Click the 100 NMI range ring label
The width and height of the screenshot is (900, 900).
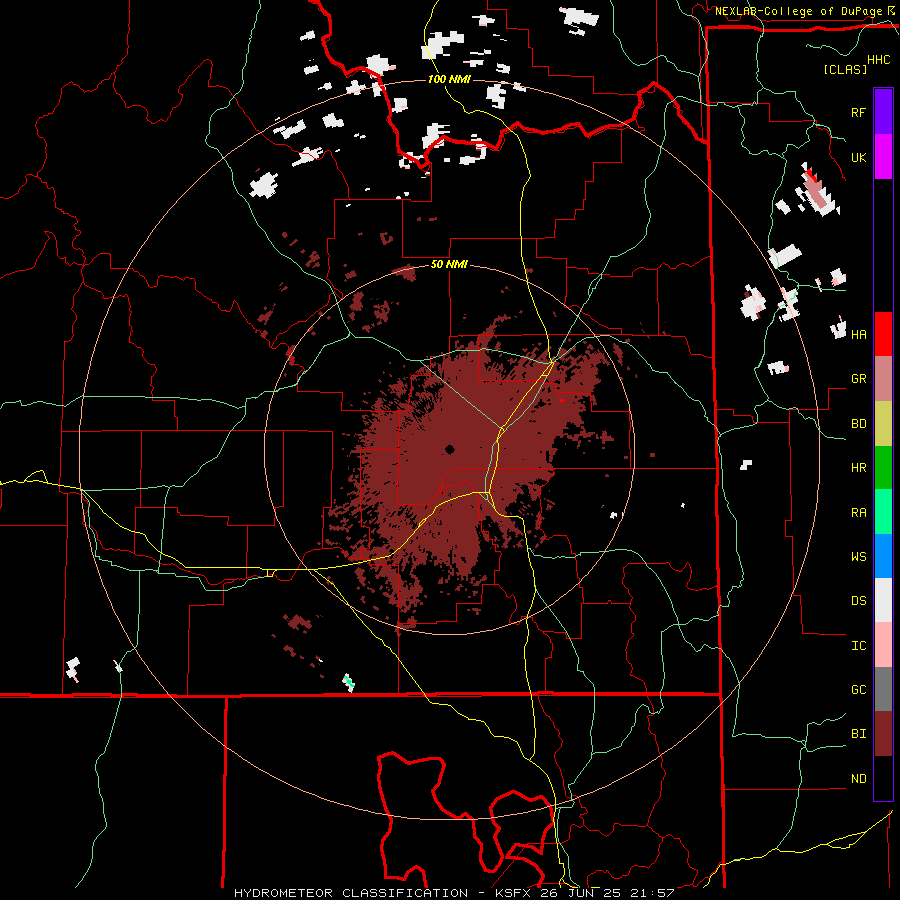(x=449, y=79)
